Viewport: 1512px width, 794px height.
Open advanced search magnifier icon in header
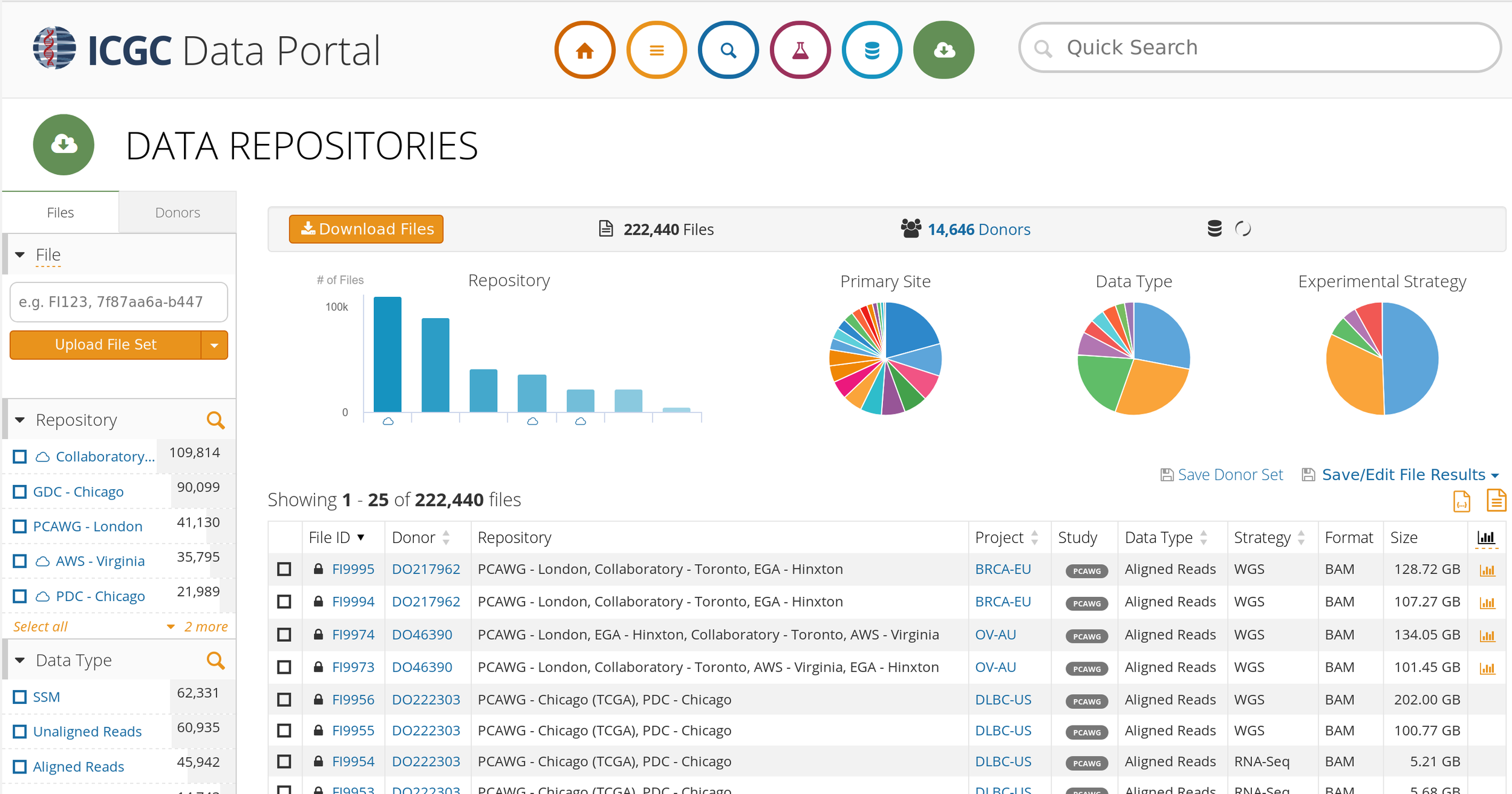[728, 50]
